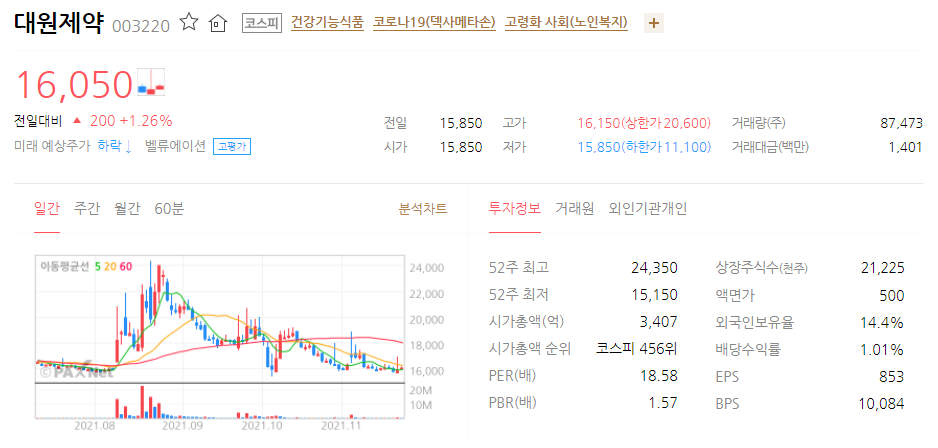Screen dimensions: 938x448
Task: Click the 고가 value 16,150(상한가20,600)
Action: [x=644, y=123]
